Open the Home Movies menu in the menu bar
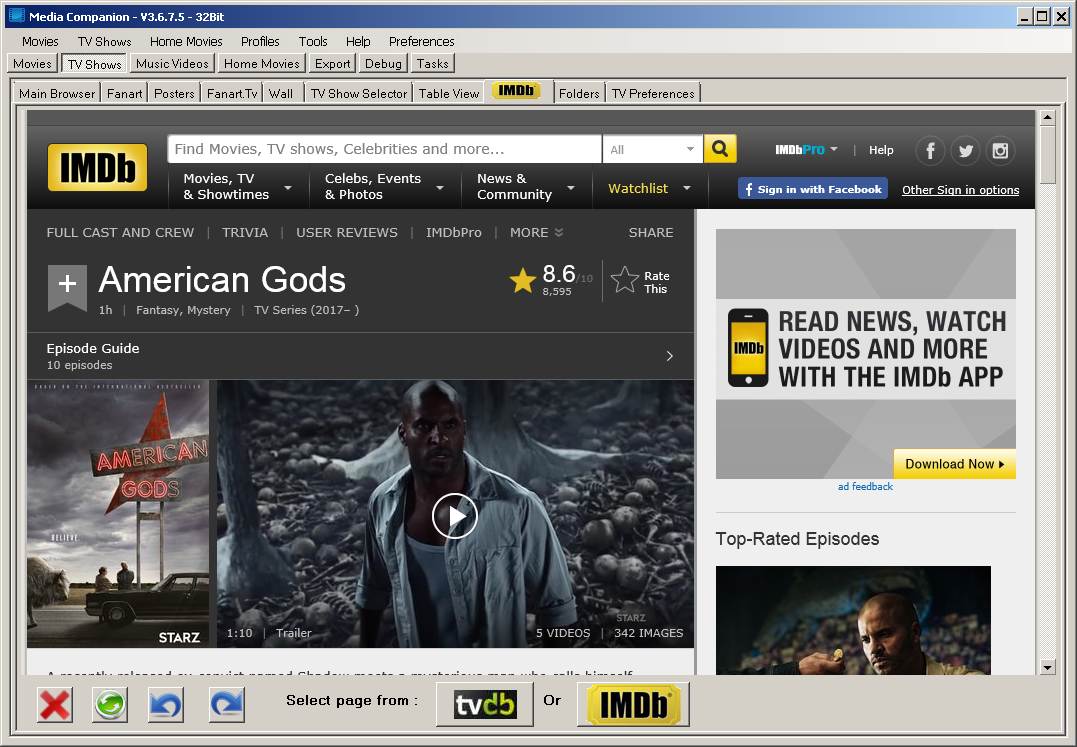1077x747 pixels. [x=186, y=41]
